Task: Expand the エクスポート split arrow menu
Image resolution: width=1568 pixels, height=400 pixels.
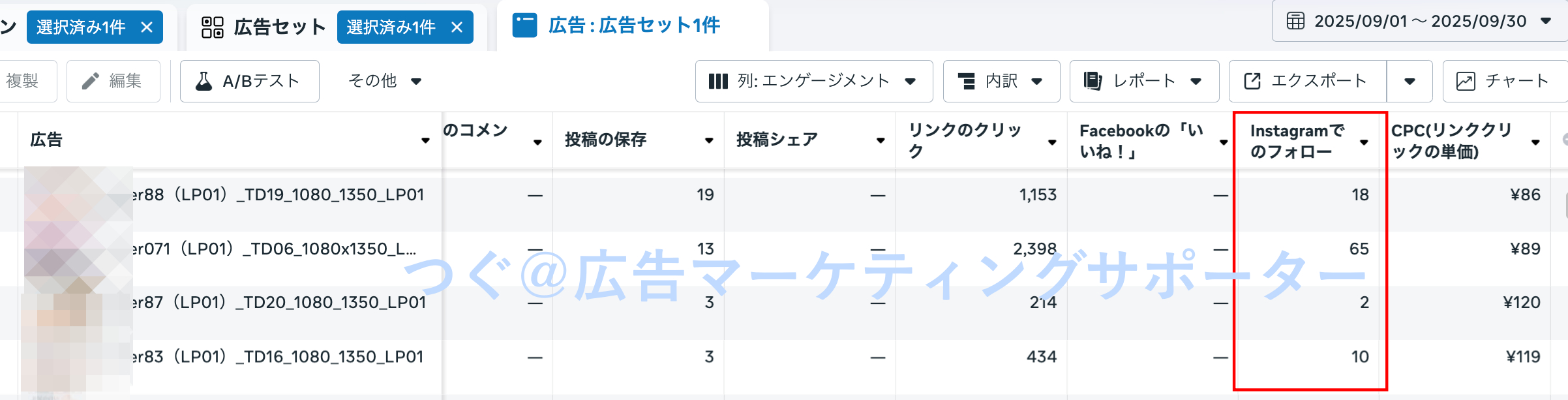Action: pyautogui.click(x=1410, y=81)
